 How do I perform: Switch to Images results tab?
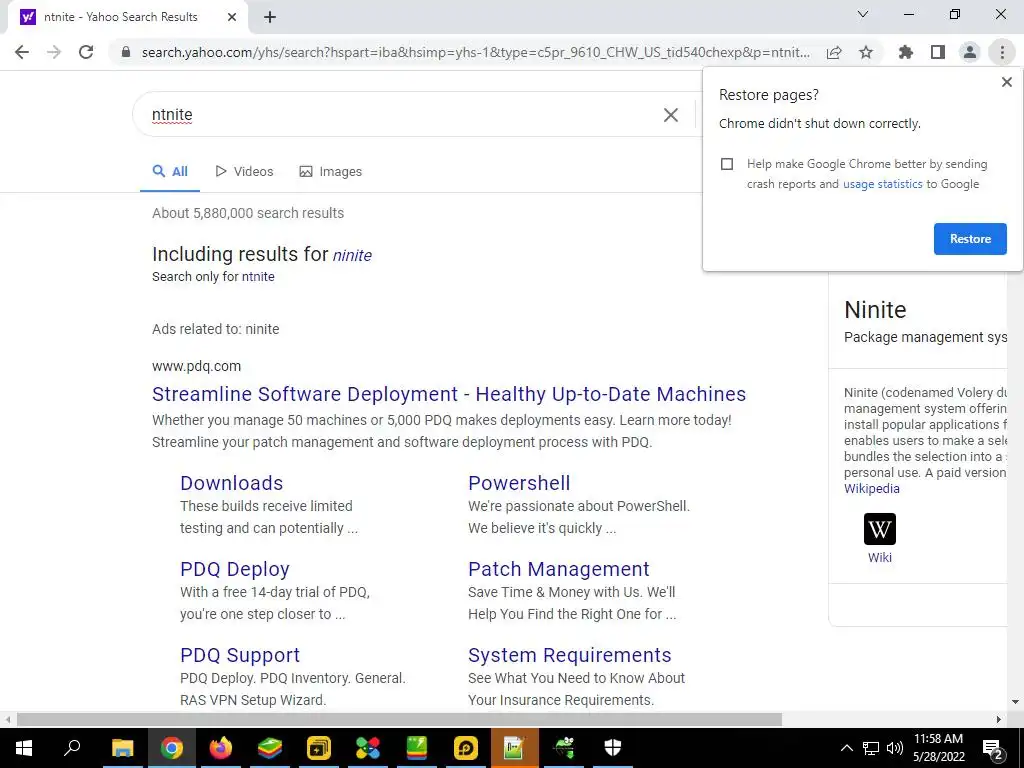[330, 172]
